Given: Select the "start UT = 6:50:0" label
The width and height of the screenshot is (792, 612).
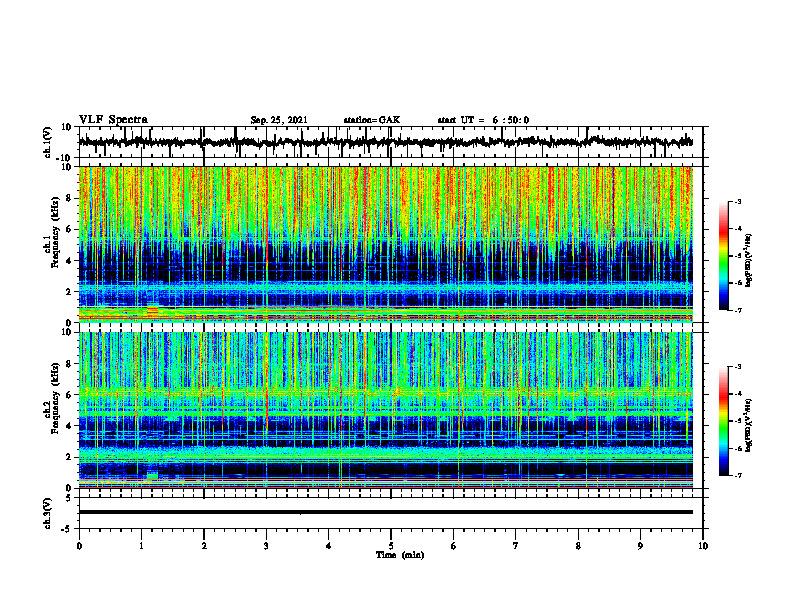Looking at the screenshot, I should click(483, 120).
